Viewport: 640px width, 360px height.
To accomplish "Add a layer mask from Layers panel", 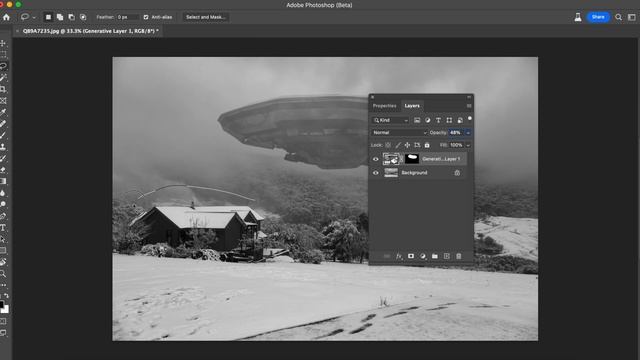I will tap(411, 256).
